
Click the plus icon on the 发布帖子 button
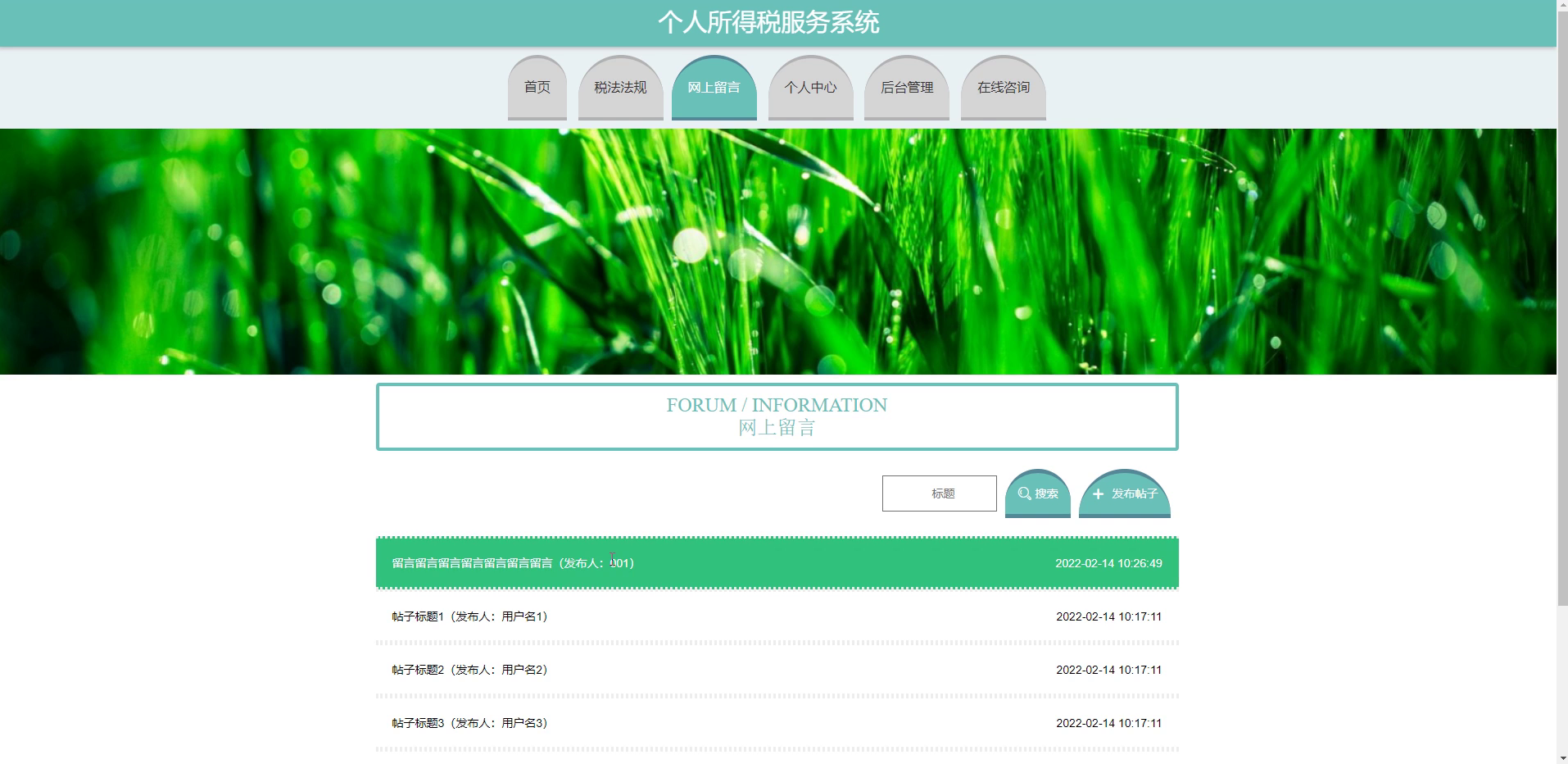[1098, 493]
